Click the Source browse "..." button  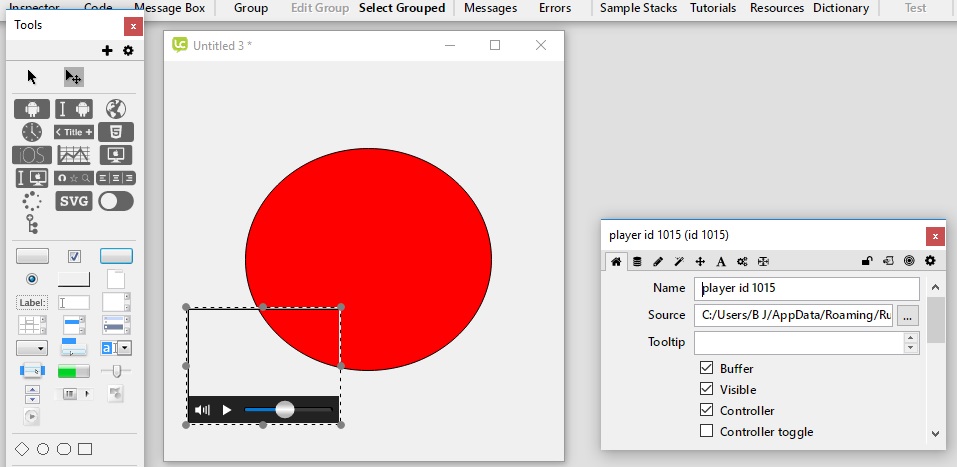pyautogui.click(x=907, y=316)
